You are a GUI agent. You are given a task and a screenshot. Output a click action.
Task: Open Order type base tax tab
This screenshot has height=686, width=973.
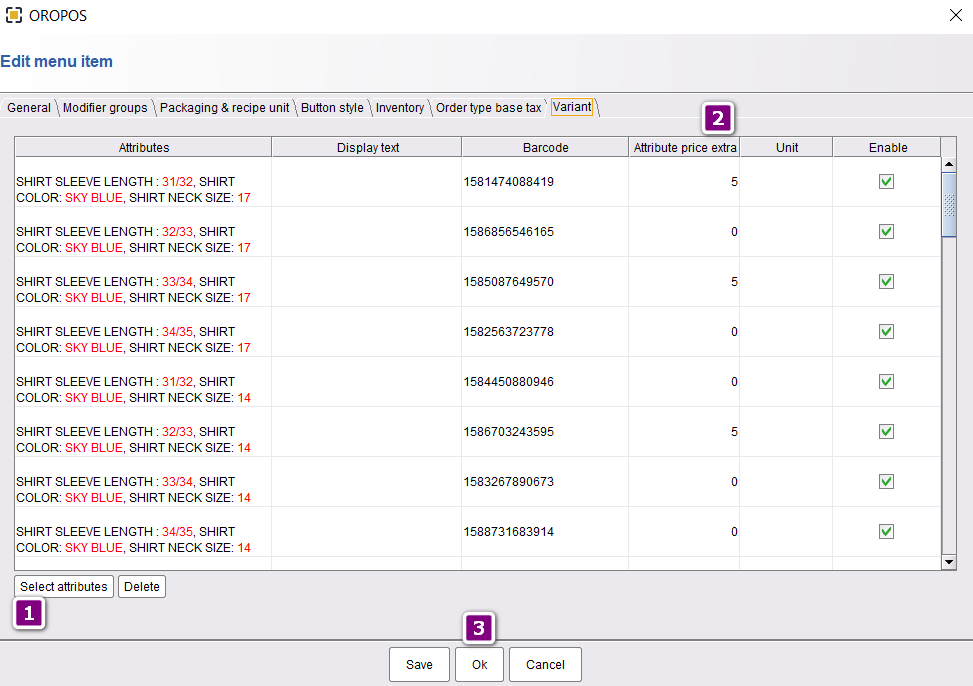488,107
